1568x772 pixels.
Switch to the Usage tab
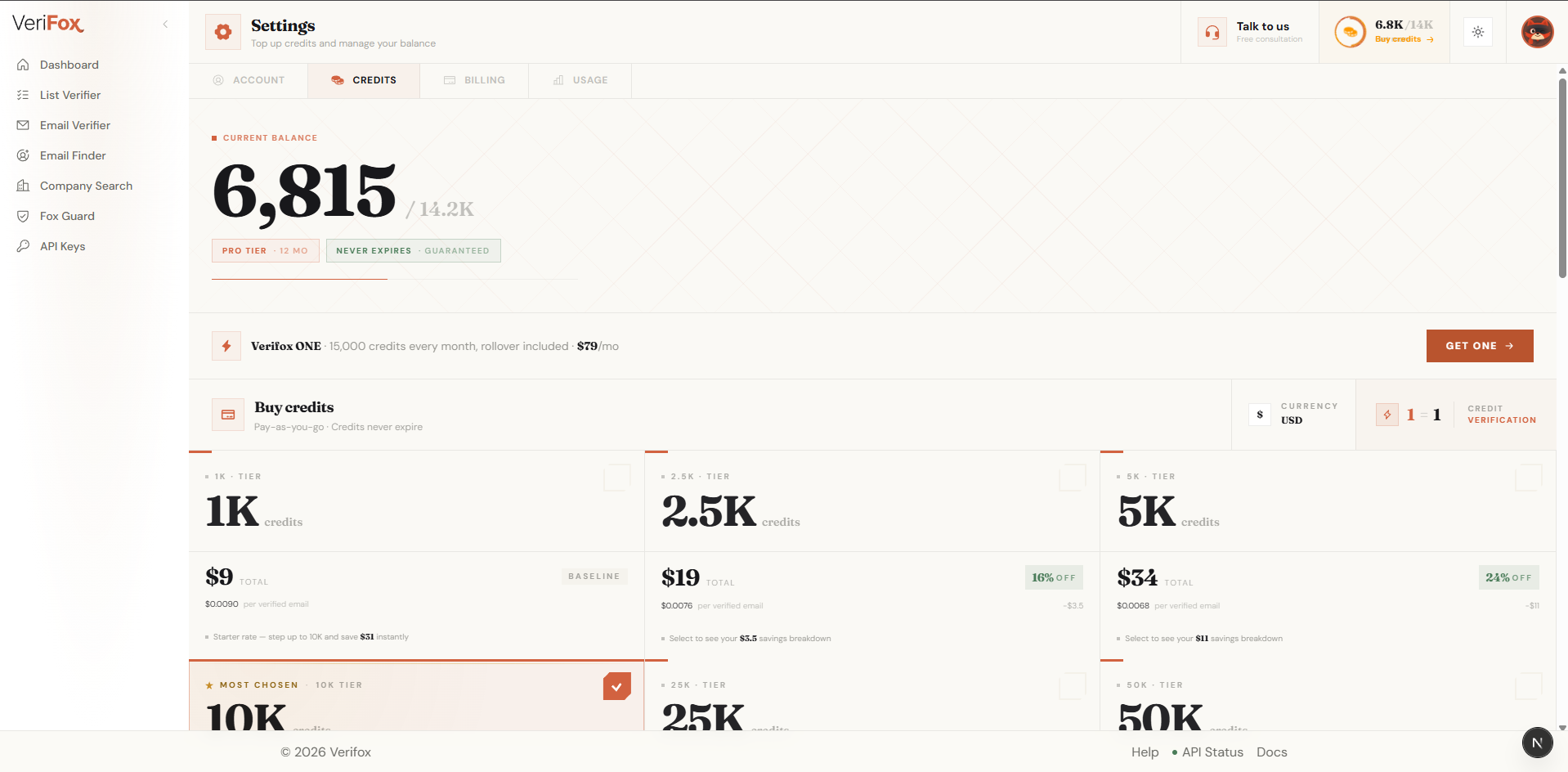point(580,80)
